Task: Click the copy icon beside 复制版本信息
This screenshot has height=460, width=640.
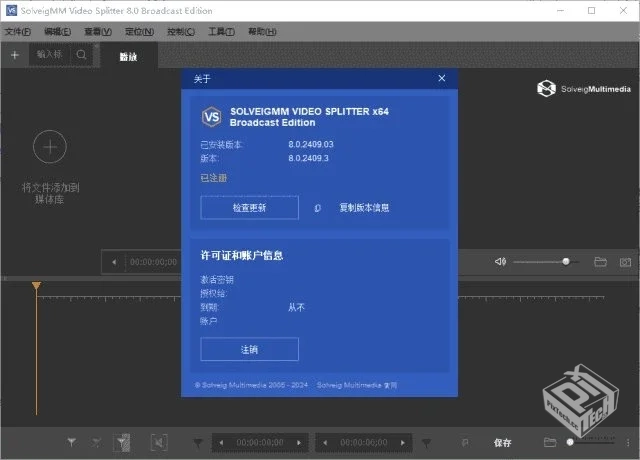Action: 318,208
